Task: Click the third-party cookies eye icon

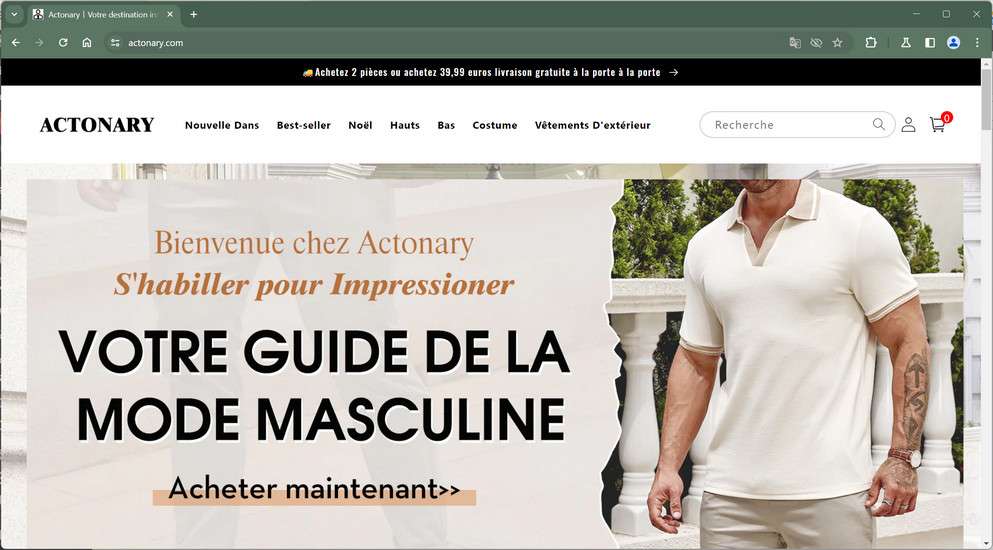Action: (x=816, y=43)
